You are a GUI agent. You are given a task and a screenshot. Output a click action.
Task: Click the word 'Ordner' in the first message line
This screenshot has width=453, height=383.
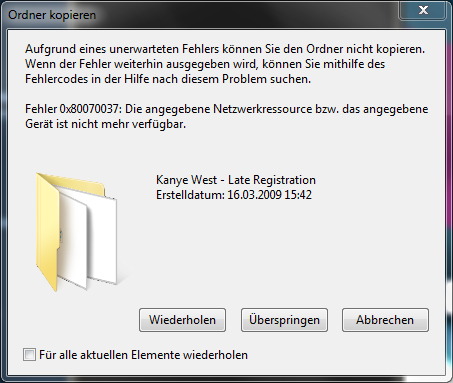324,49
